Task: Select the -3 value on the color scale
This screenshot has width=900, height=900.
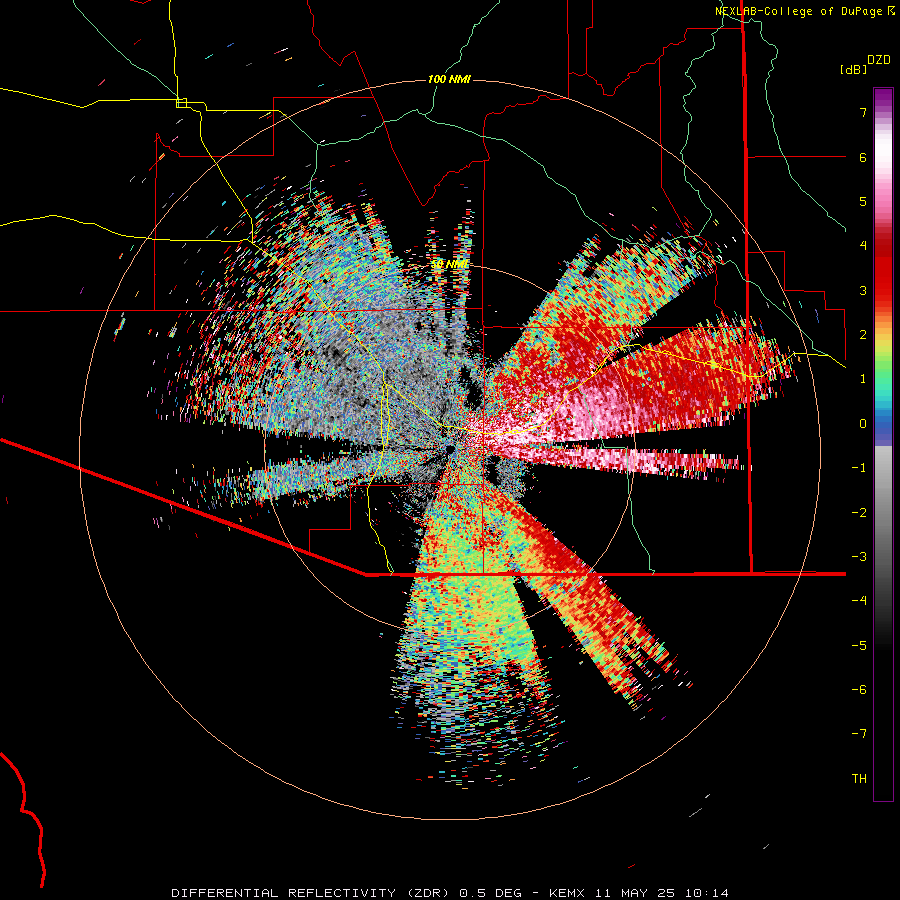Action: (x=859, y=557)
